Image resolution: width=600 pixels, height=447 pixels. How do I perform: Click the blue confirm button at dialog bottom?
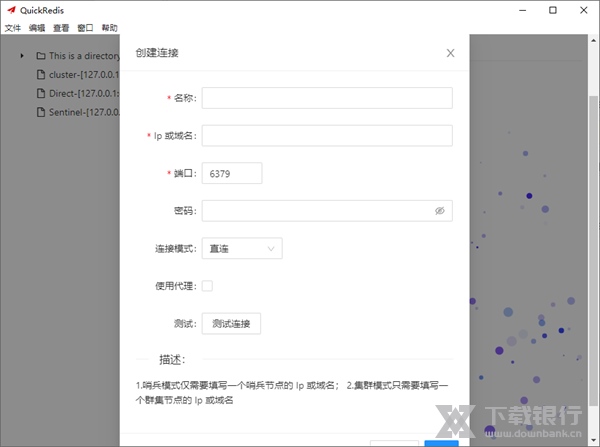point(442,444)
